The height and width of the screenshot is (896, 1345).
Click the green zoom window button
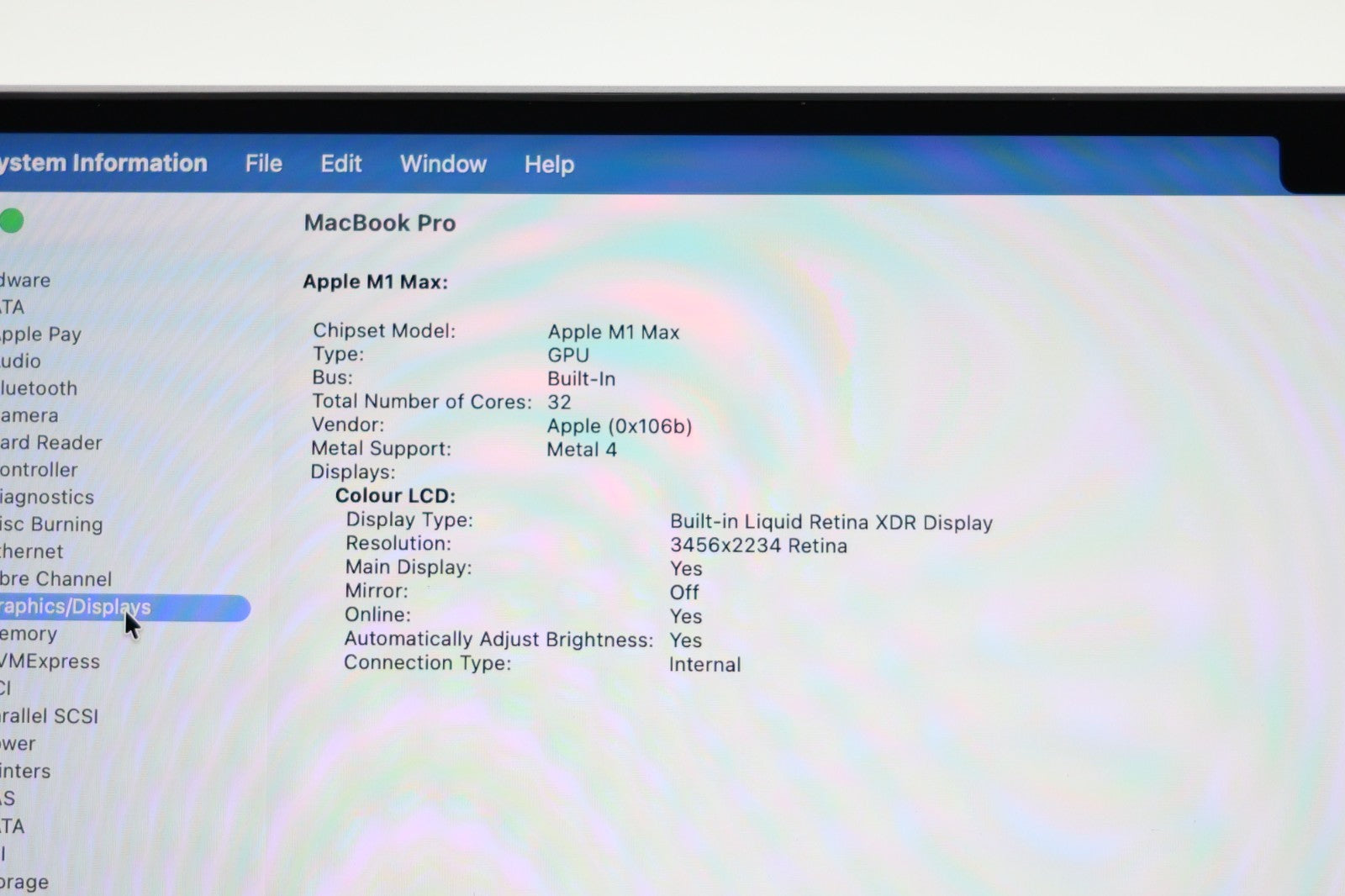pyautogui.click(x=11, y=221)
